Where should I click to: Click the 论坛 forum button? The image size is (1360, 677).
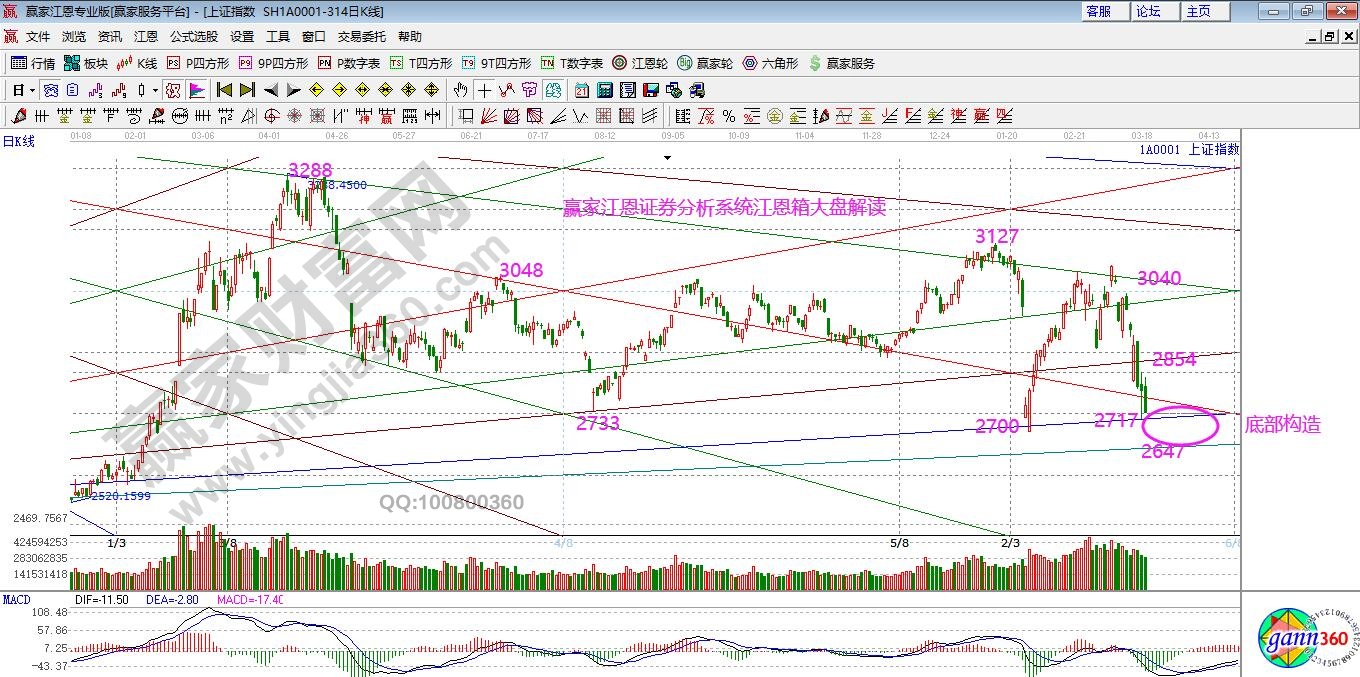pos(1148,11)
